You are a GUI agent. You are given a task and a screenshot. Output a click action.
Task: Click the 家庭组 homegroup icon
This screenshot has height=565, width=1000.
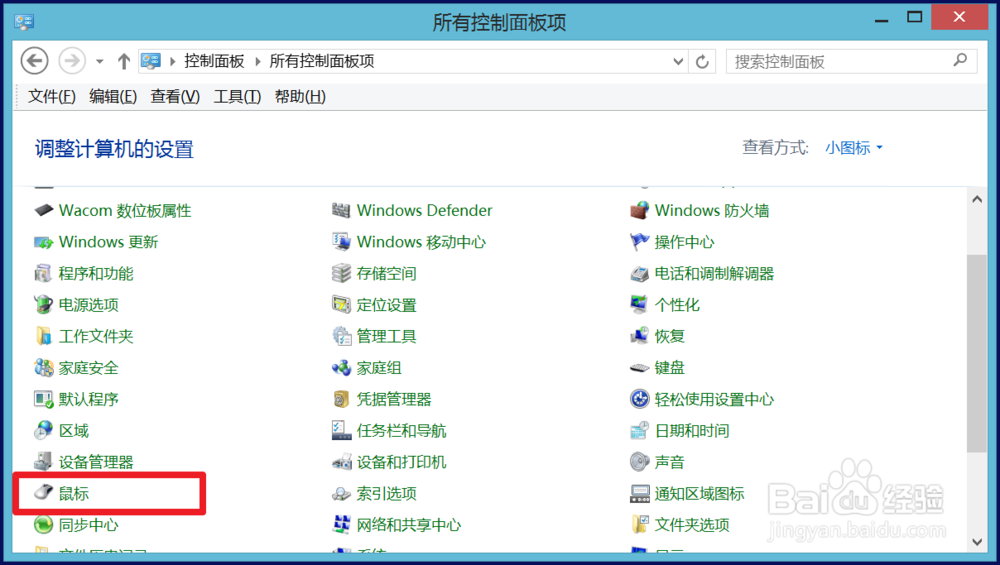tap(341, 368)
